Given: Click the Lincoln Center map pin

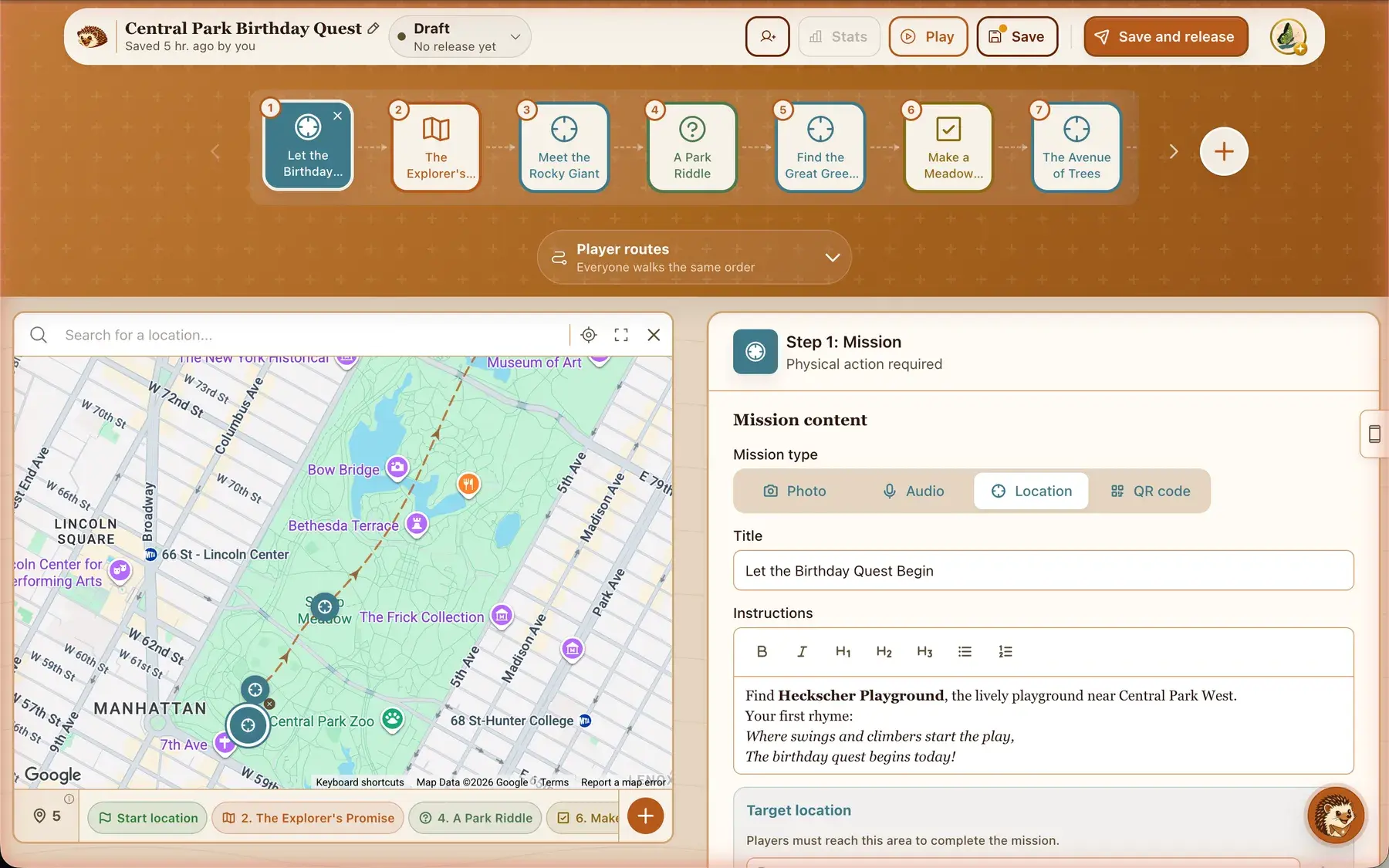Looking at the screenshot, I should [120, 571].
